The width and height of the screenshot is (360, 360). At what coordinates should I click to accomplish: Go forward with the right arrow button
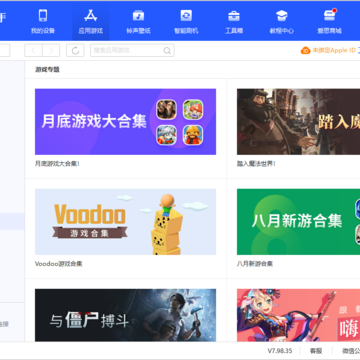51,50
